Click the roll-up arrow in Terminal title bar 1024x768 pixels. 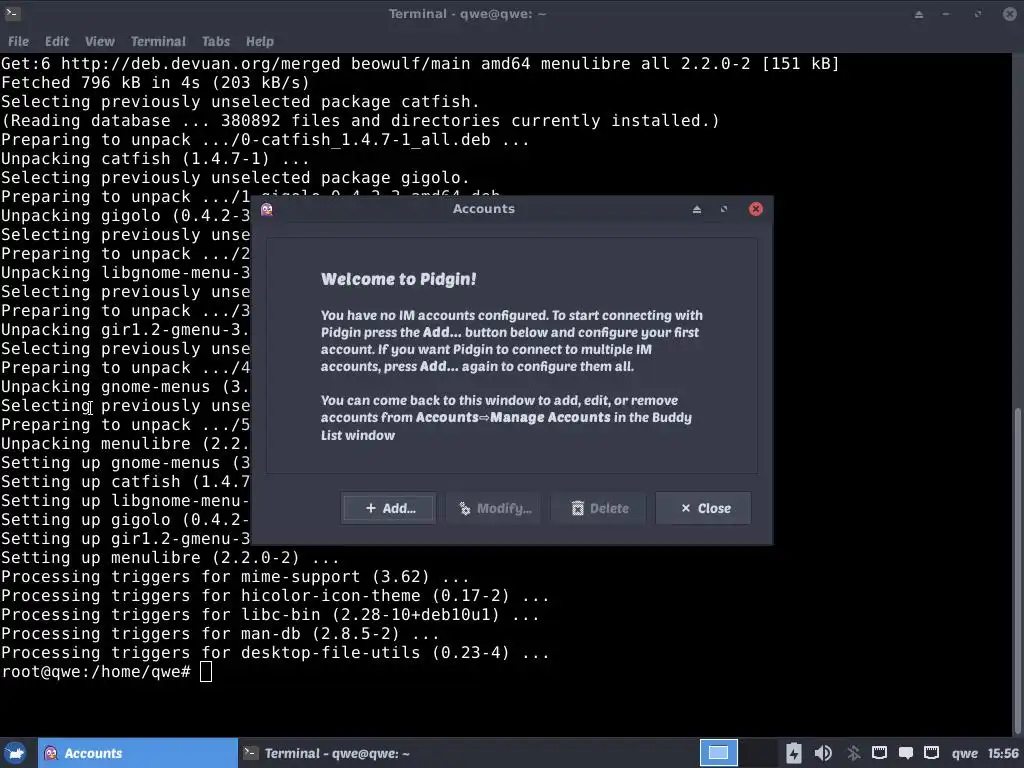[919, 14]
